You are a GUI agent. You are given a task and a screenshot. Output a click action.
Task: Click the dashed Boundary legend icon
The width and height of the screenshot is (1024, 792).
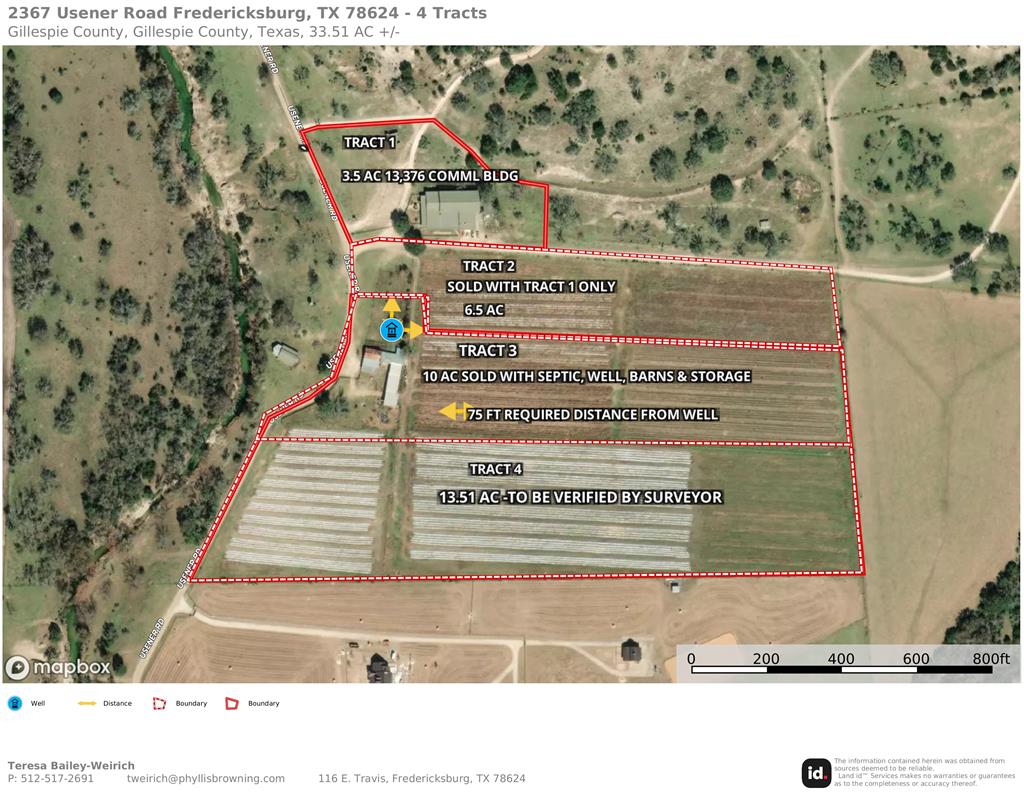point(159,703)
